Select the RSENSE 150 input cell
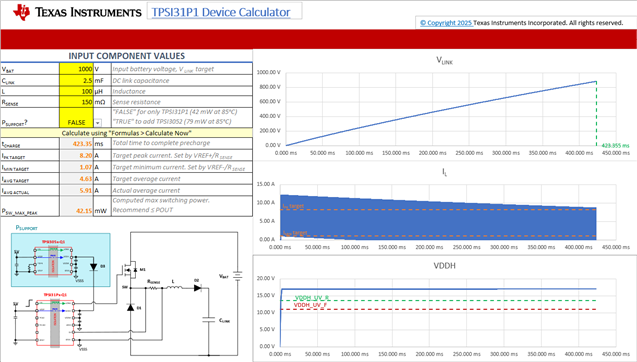Image resolution: width=637 pixels, height=362 pixels. pyautogui.click(x=76, y=102)
